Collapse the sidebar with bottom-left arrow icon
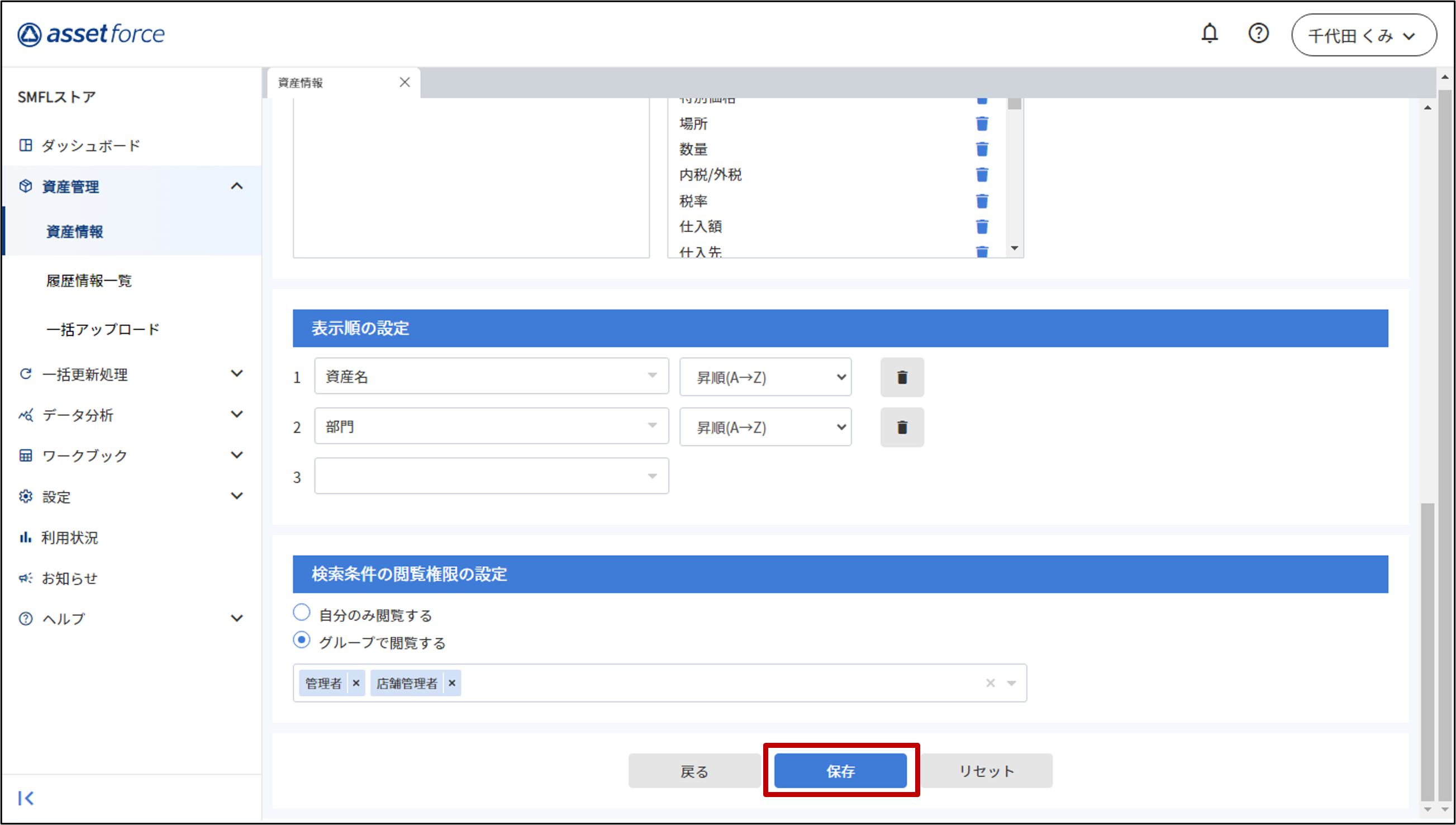 pos(26,798)
